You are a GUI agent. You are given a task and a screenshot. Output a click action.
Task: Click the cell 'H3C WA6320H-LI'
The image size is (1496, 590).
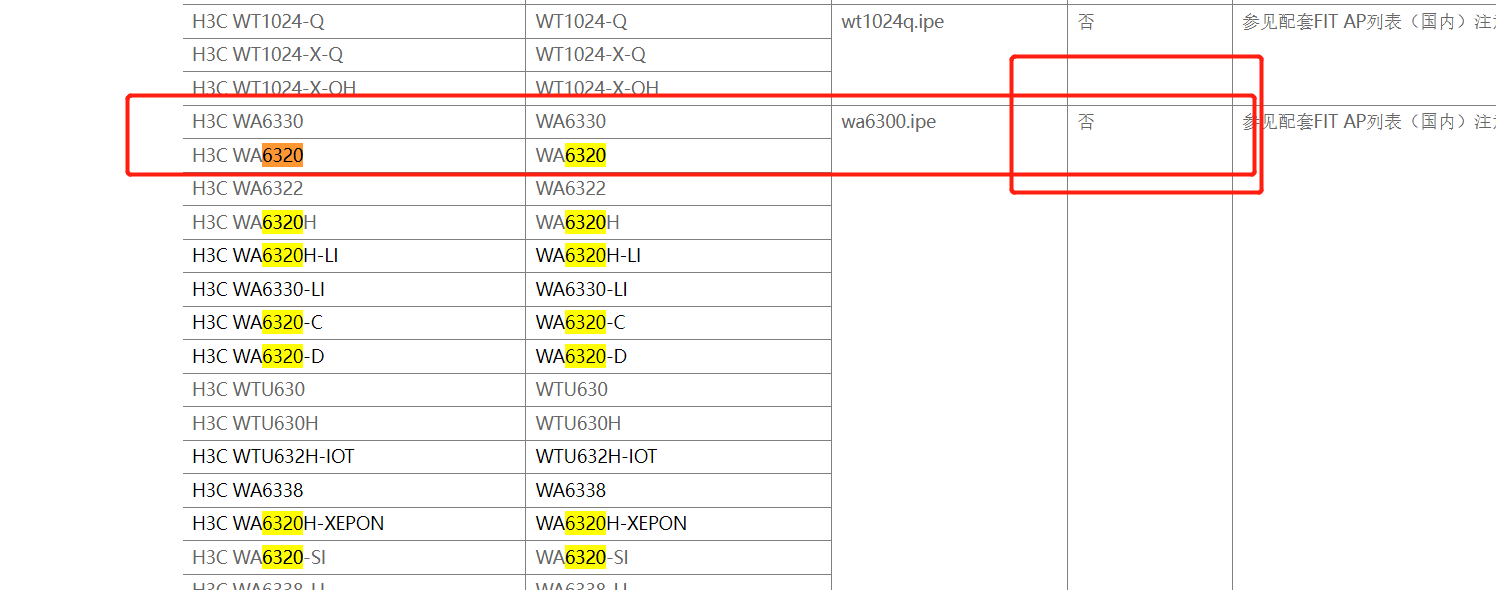[x=354, y=256]
